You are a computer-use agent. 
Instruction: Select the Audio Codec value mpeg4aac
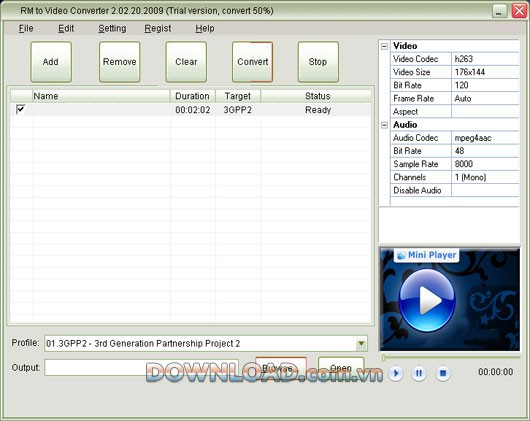click(485, 138)
